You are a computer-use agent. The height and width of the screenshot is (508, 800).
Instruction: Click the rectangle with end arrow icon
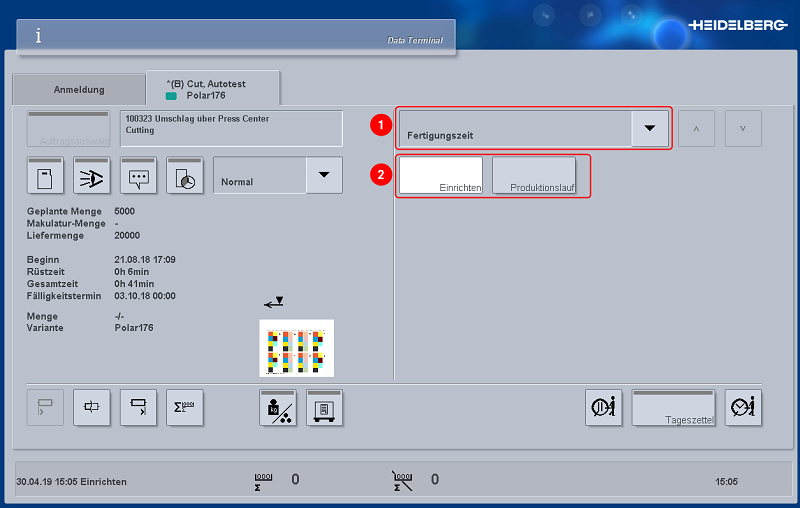coord(138,407)
